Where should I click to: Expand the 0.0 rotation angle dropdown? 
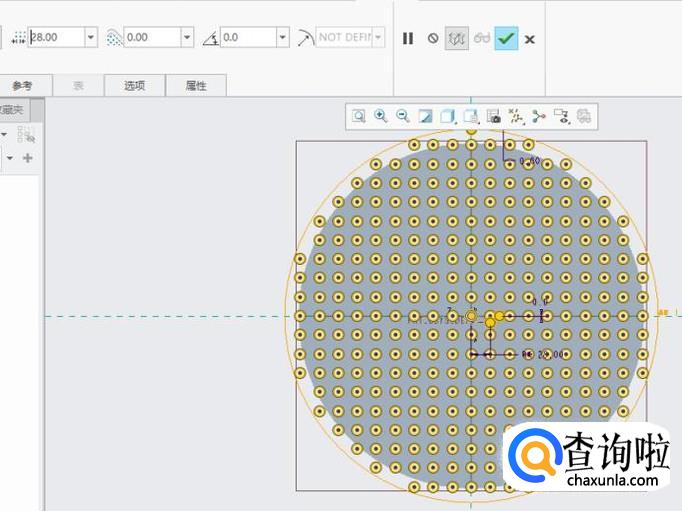coord(283,37)
